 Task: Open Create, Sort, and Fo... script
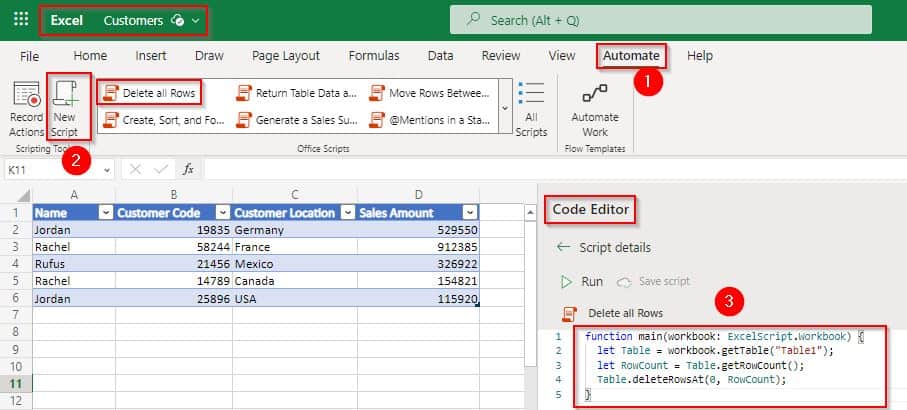coord(163,120)
